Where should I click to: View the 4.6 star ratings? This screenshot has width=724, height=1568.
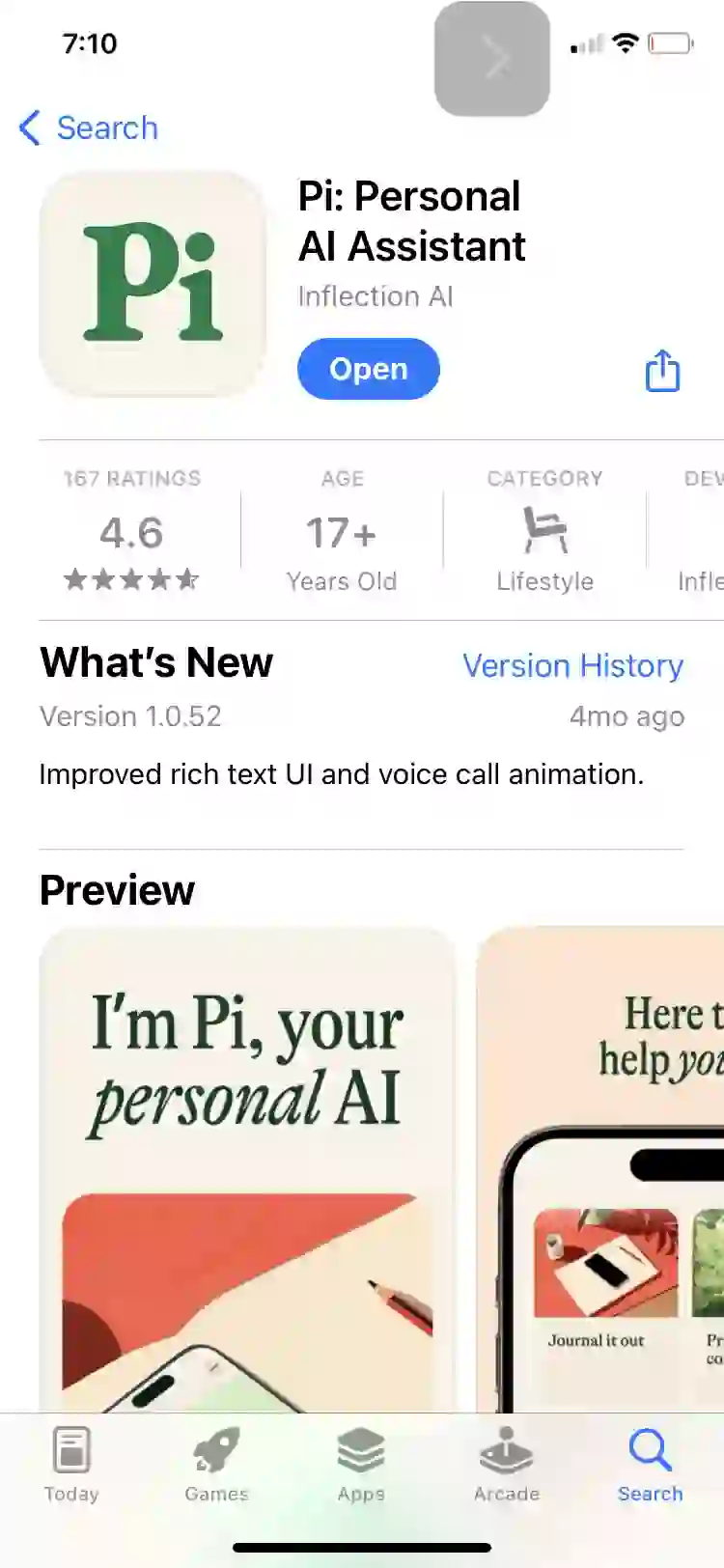[x=131, y=531]
